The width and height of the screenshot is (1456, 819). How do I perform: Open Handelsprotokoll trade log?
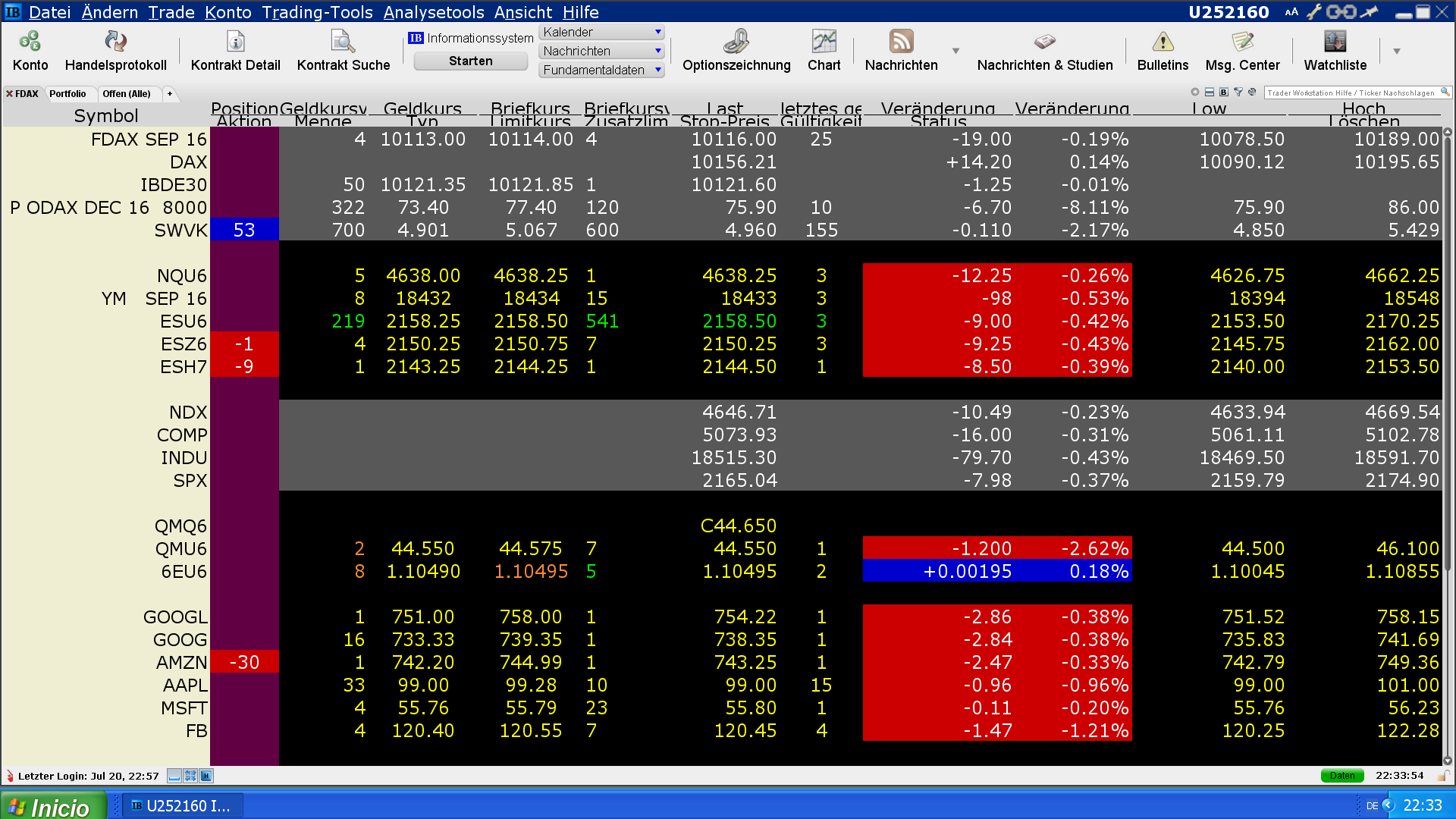click(115, 42)
